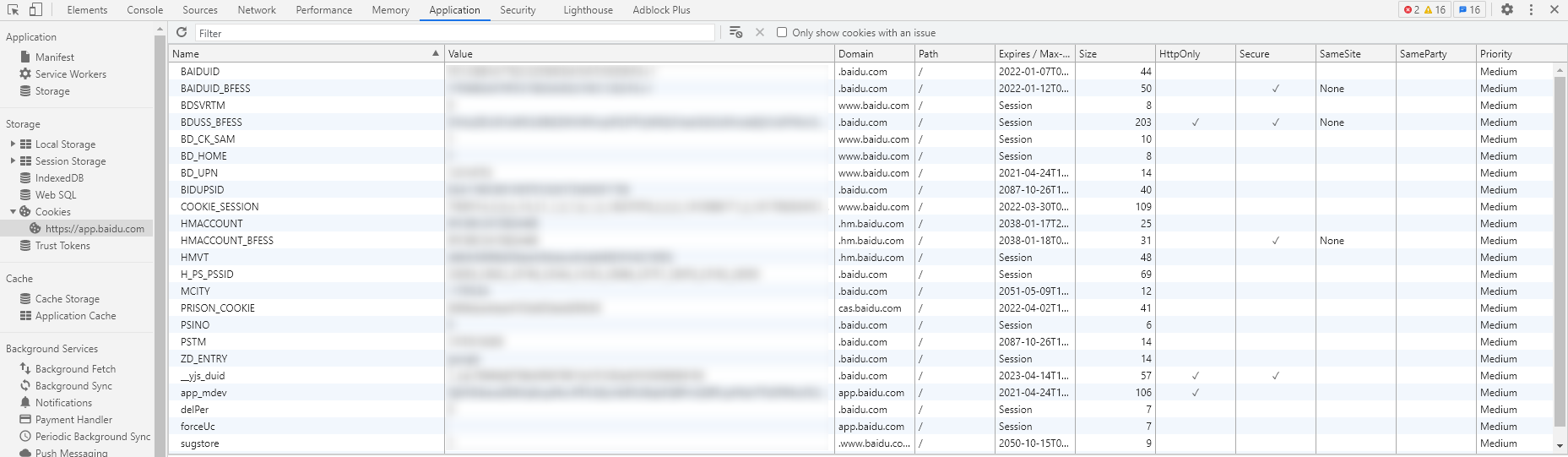Switch to the Network tab

(x=257, y=10)
